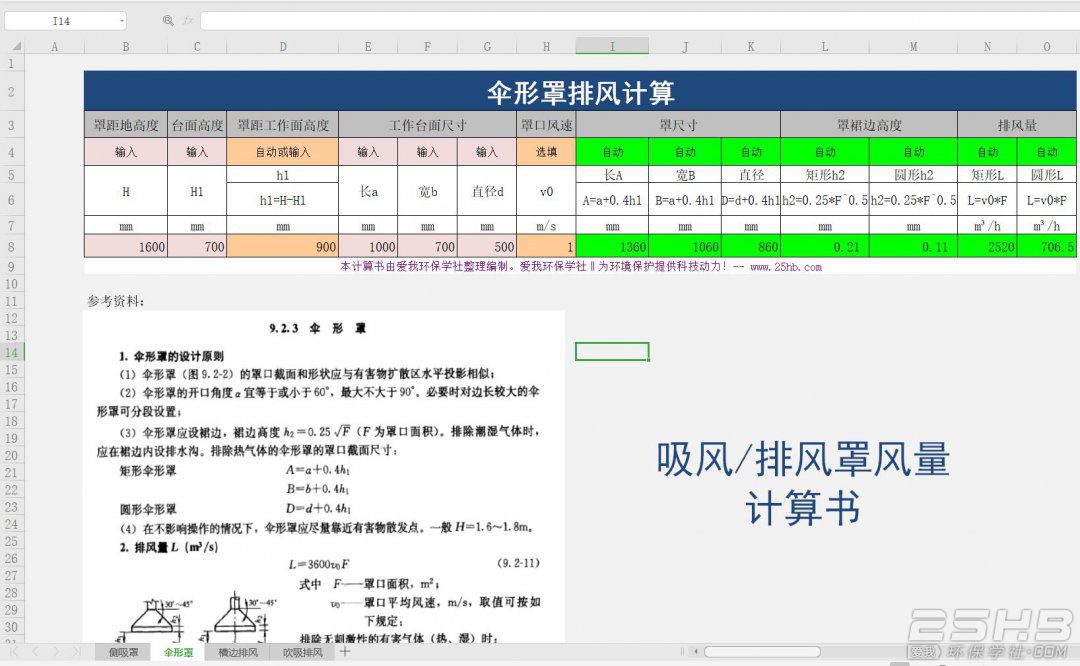Click formula cell A=a+0.4h1
The image size is (1080, 666).
point(612,200)
